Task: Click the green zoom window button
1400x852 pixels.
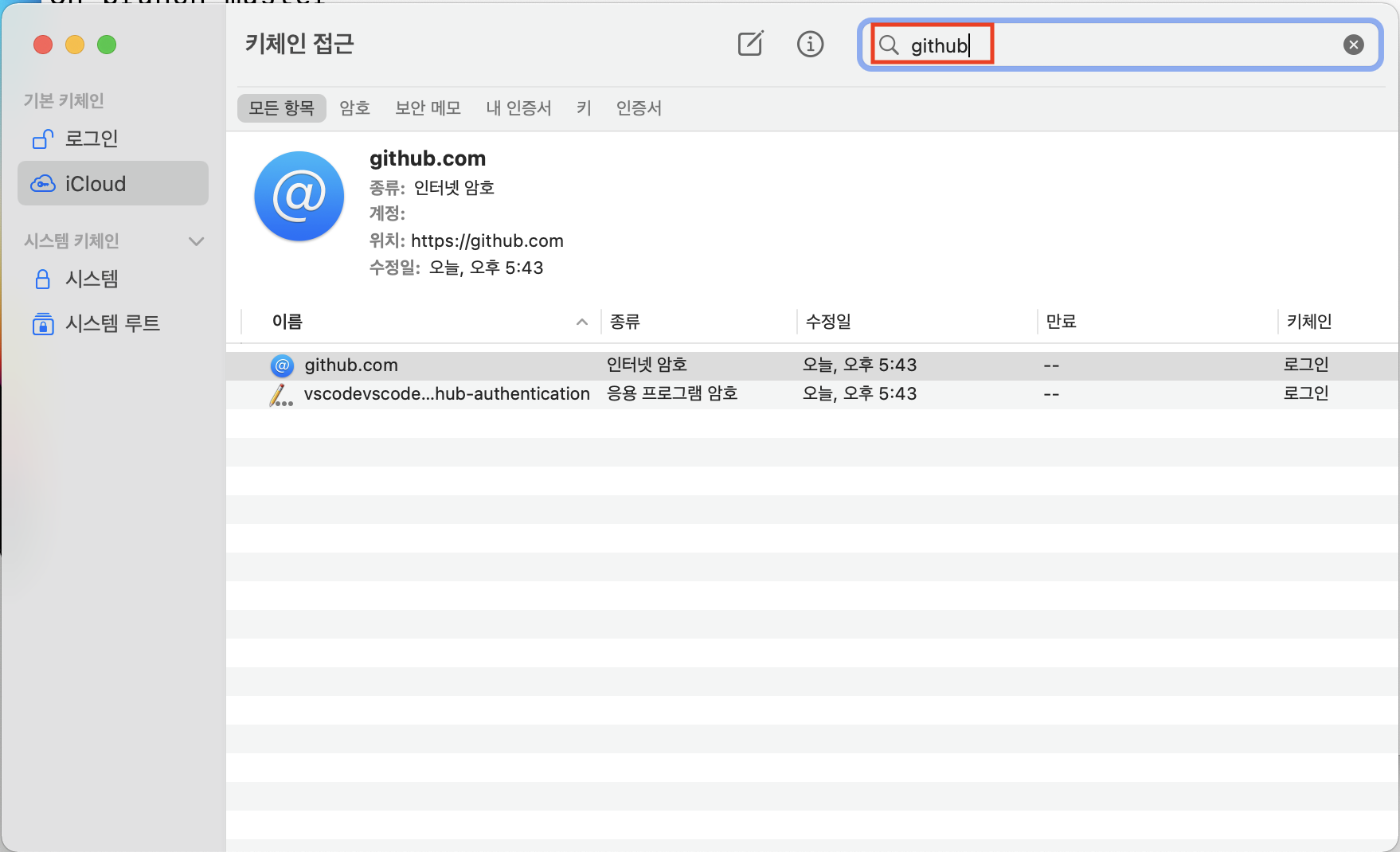Action: 107,45
